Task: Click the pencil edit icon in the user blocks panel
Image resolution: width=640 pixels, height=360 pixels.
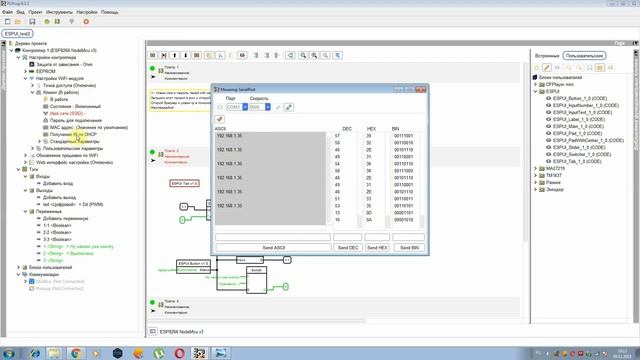Action: tap(547, 68)
